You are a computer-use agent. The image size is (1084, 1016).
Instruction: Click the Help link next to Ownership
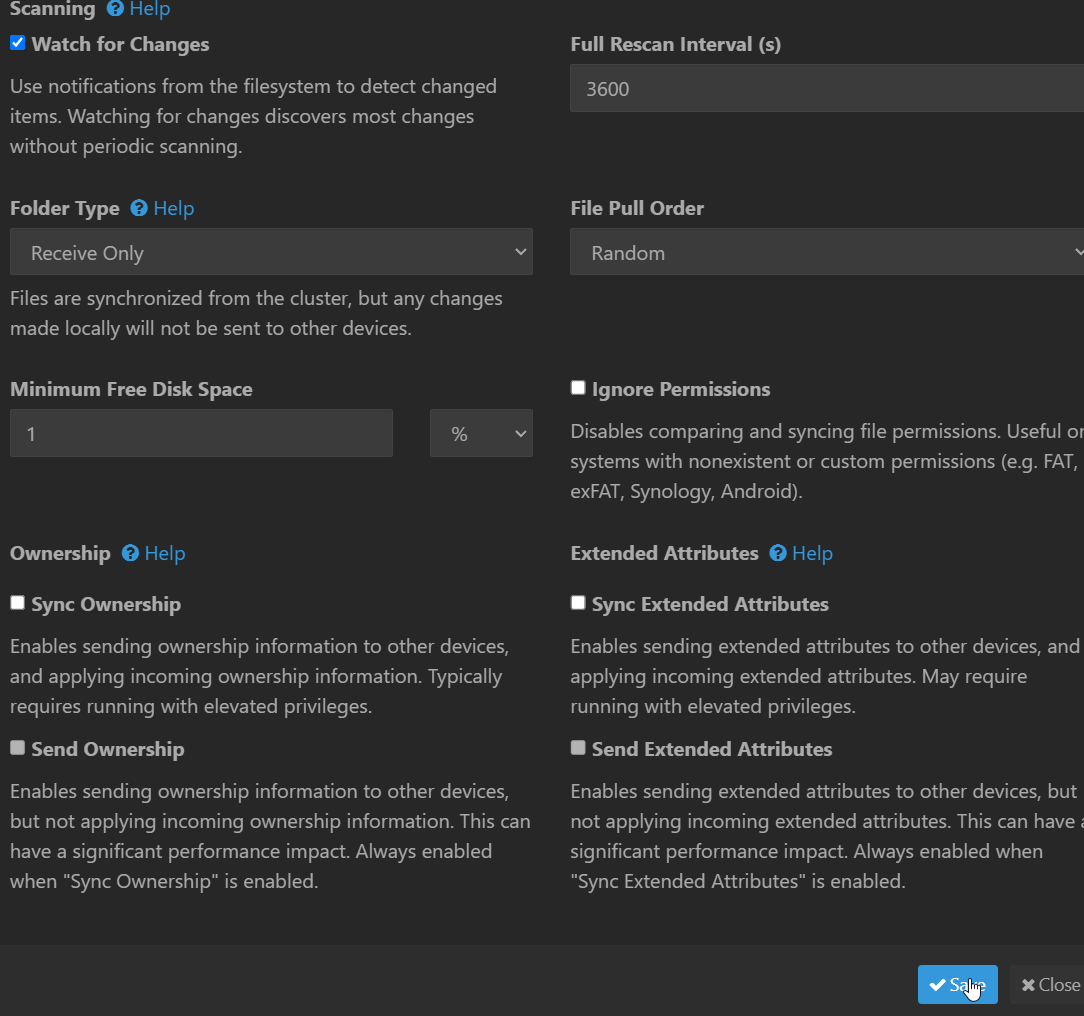point(166,553)
